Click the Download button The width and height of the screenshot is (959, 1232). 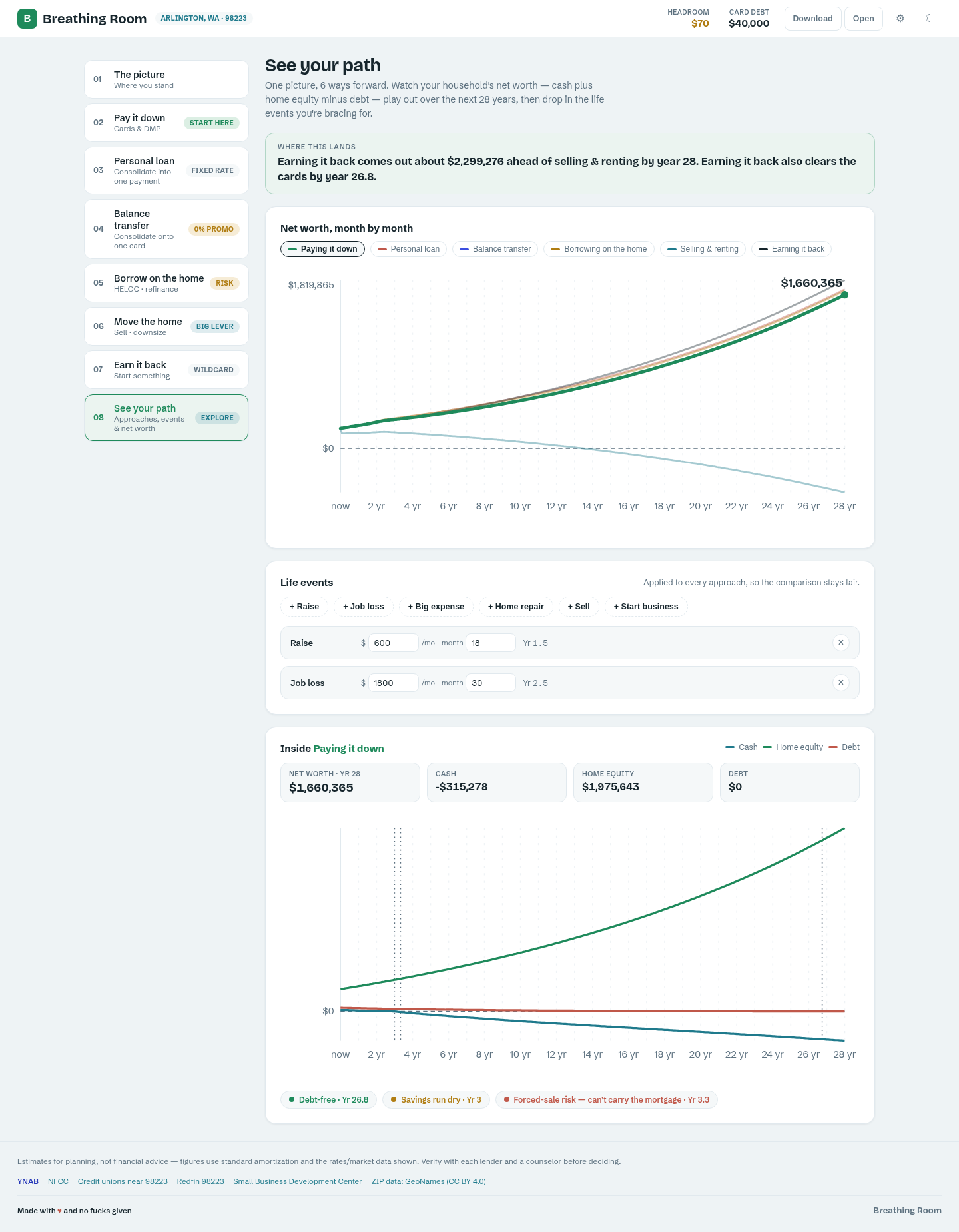tap(812, 19)
